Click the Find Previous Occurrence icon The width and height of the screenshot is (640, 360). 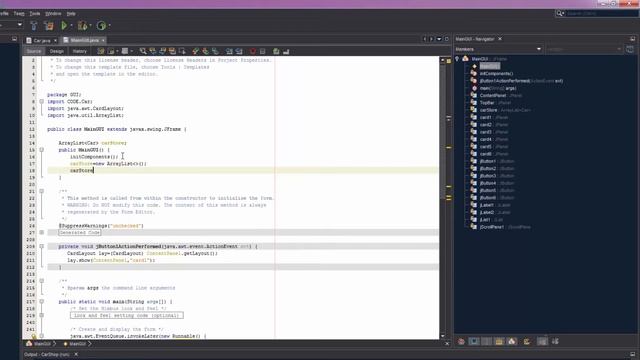153,51
